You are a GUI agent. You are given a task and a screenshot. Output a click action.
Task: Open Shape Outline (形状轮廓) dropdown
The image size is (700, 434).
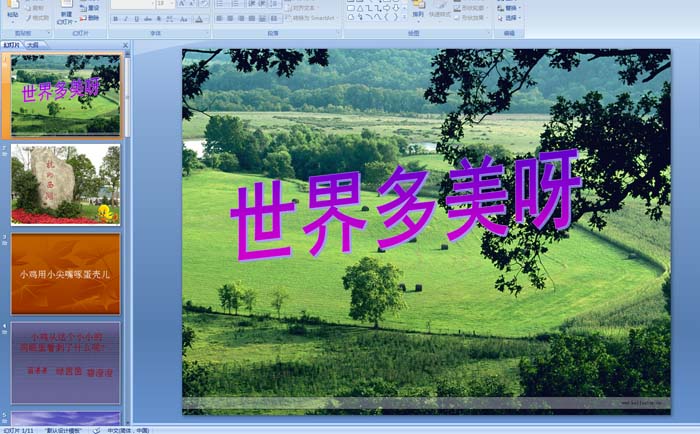coord(471,8)
